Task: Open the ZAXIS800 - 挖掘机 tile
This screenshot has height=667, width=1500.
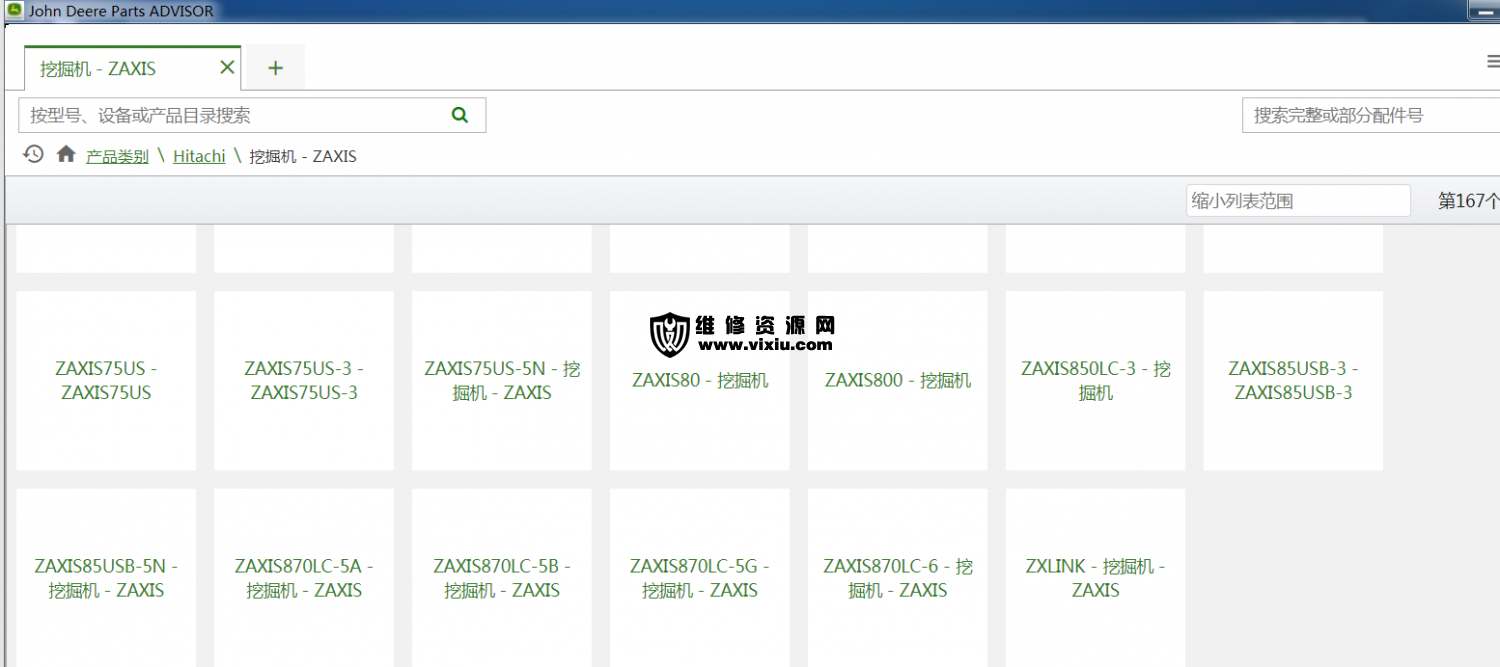Action: pos(898,381)
